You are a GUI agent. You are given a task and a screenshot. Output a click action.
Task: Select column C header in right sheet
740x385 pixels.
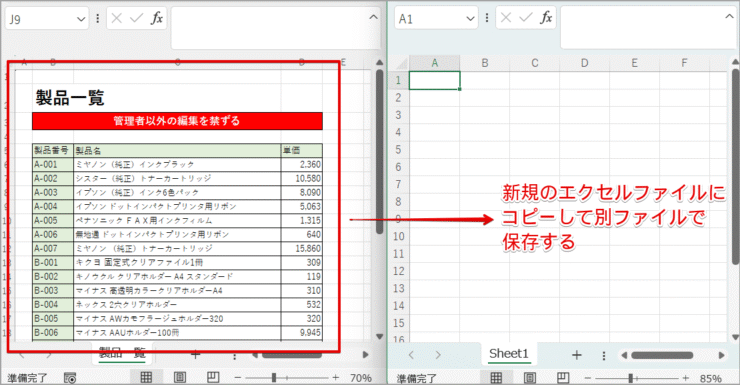pyautogui.click(x=535, y=63)
